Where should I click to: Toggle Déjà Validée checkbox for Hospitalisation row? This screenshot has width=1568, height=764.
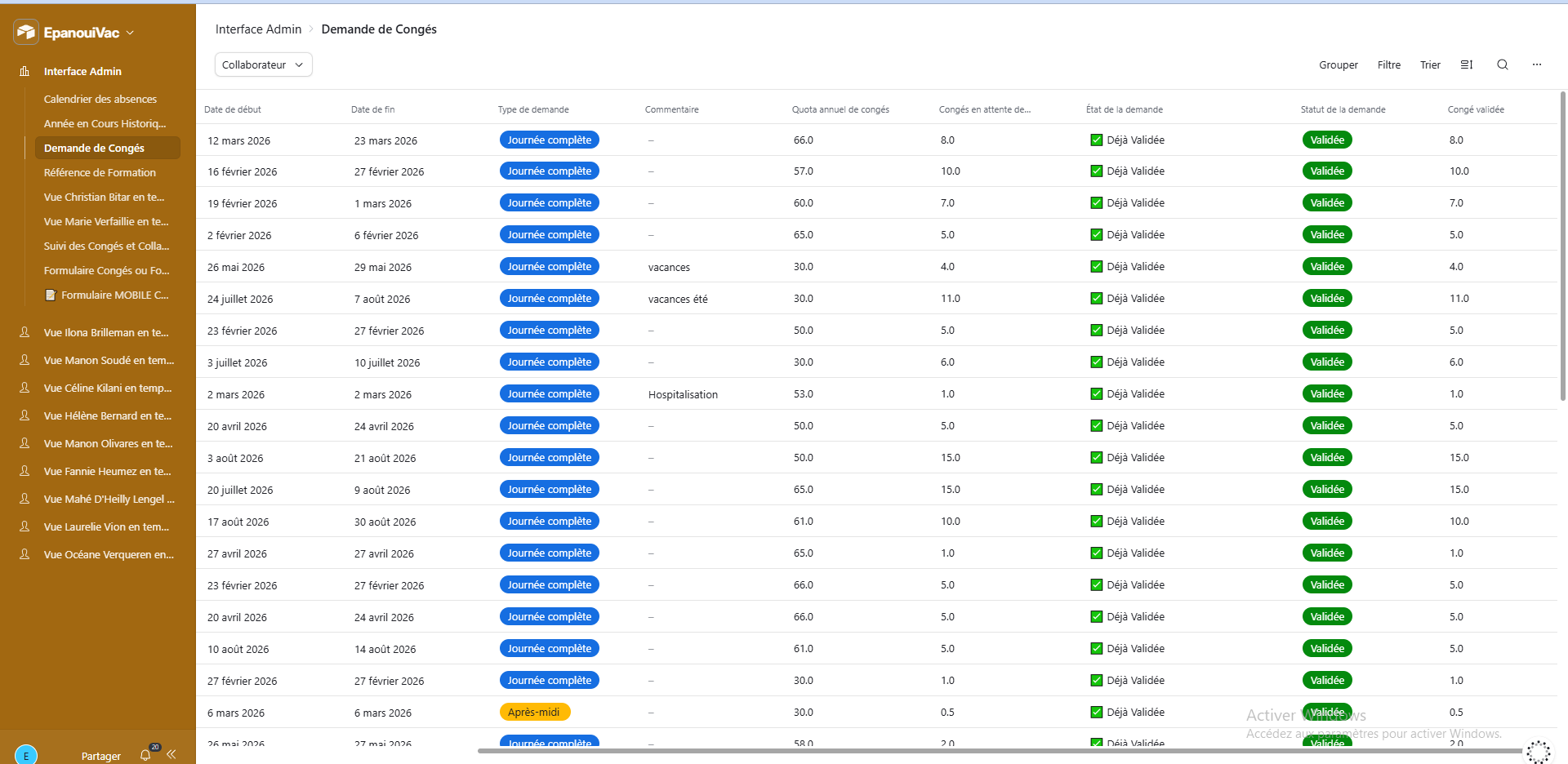1097,394
